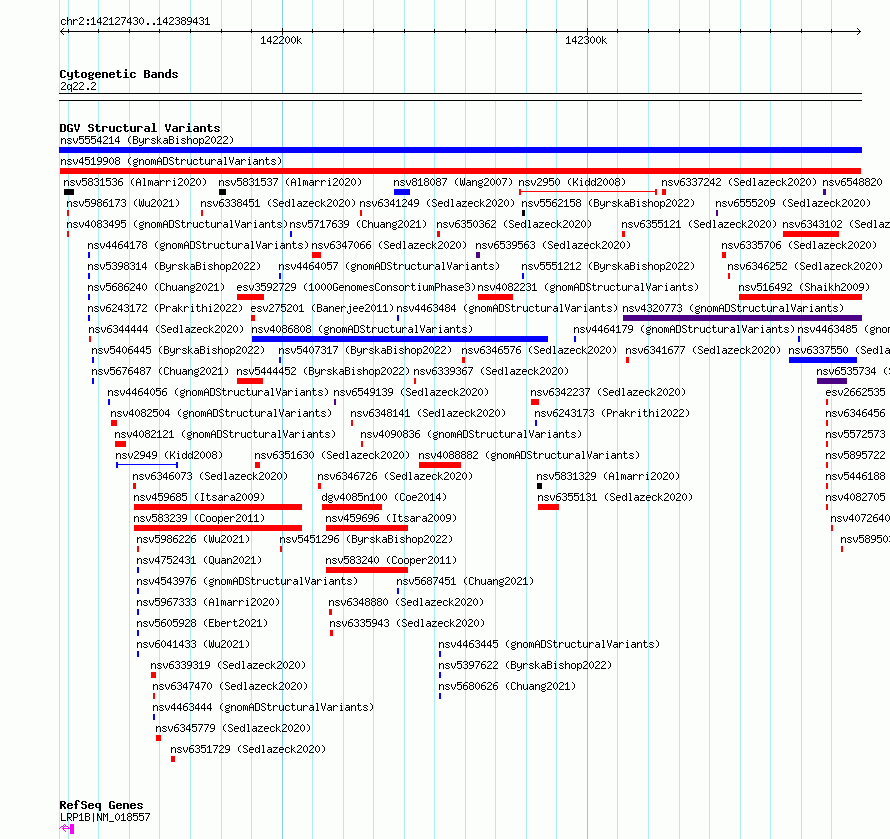Open nsv4090836 (gnomADStructuralVariants) label
The height and width of the screenshot is (839, 890).
pyautogui.click(x=471, y=434)
